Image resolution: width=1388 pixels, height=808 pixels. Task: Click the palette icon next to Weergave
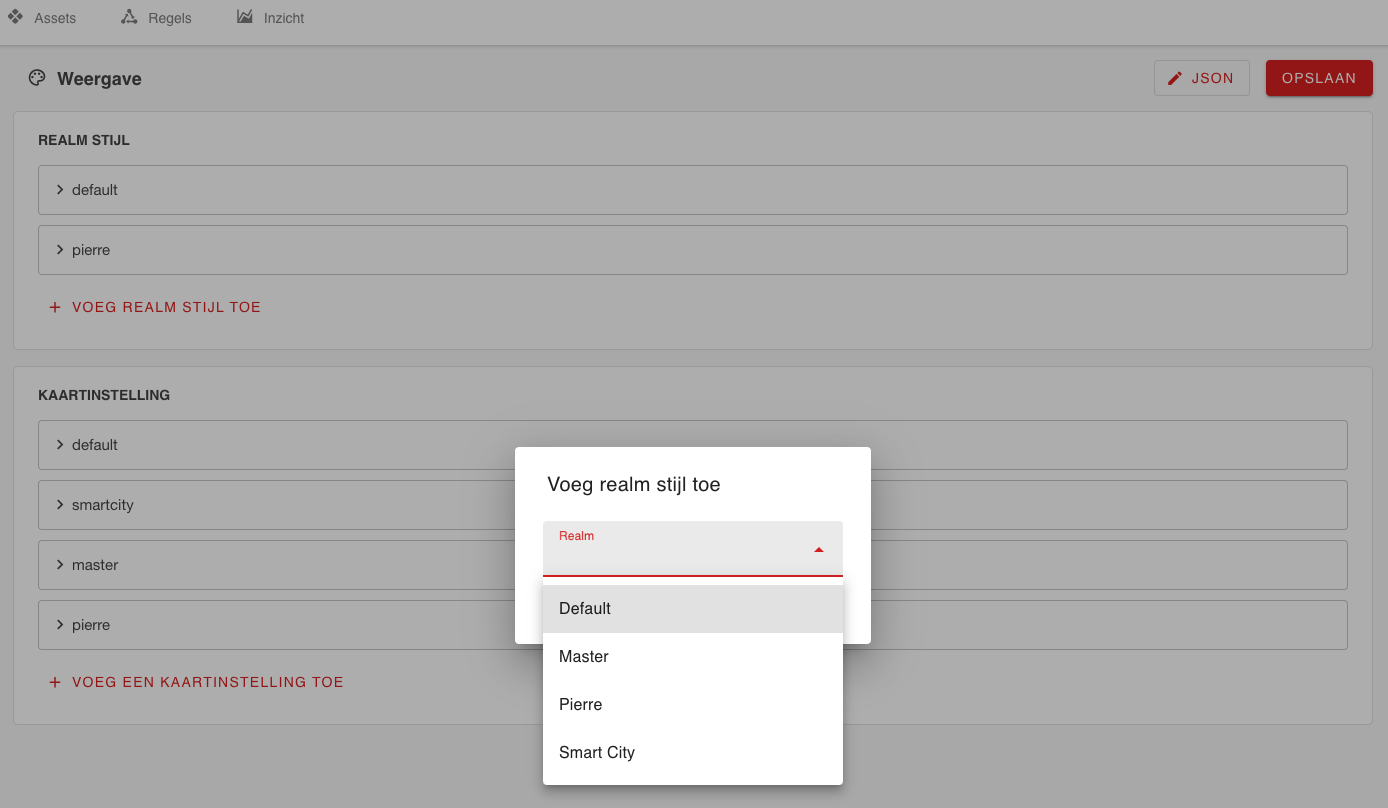pos(37,78)
